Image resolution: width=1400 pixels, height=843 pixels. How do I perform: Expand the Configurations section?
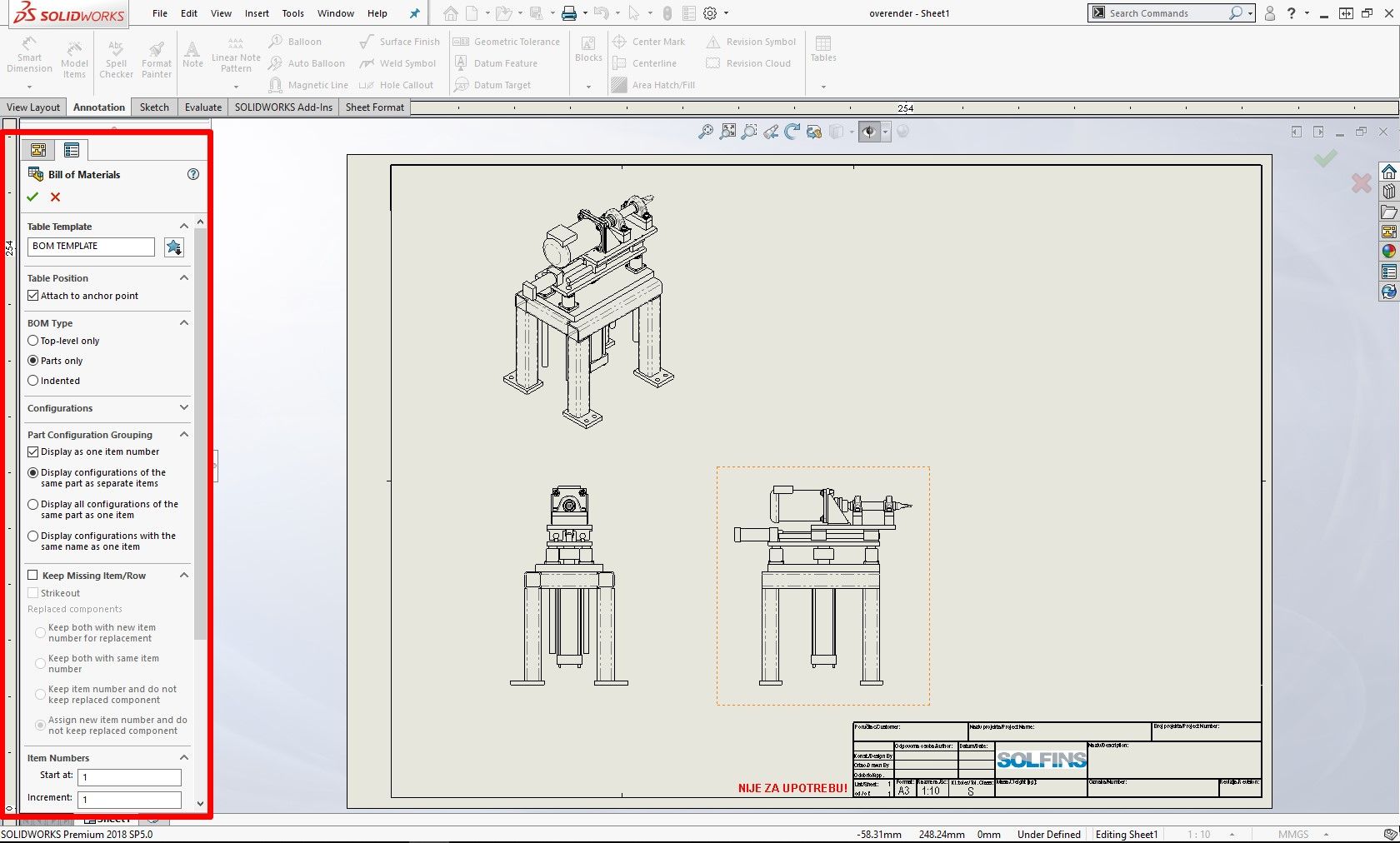(184, 408)
